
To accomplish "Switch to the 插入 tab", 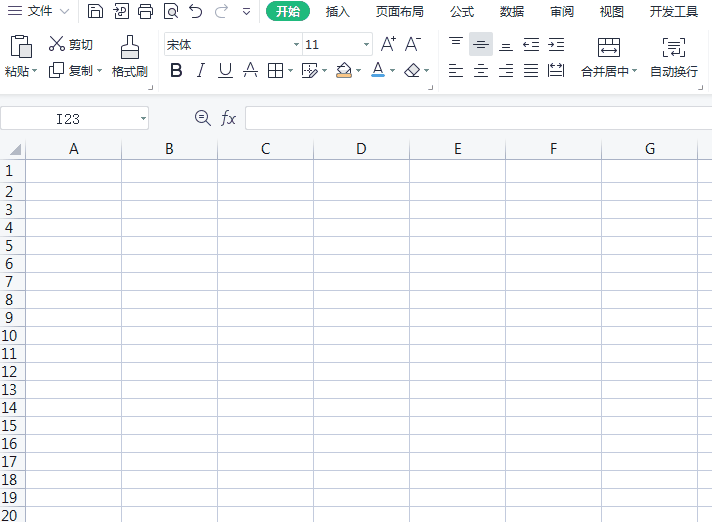I will click(x=337, y=11).
